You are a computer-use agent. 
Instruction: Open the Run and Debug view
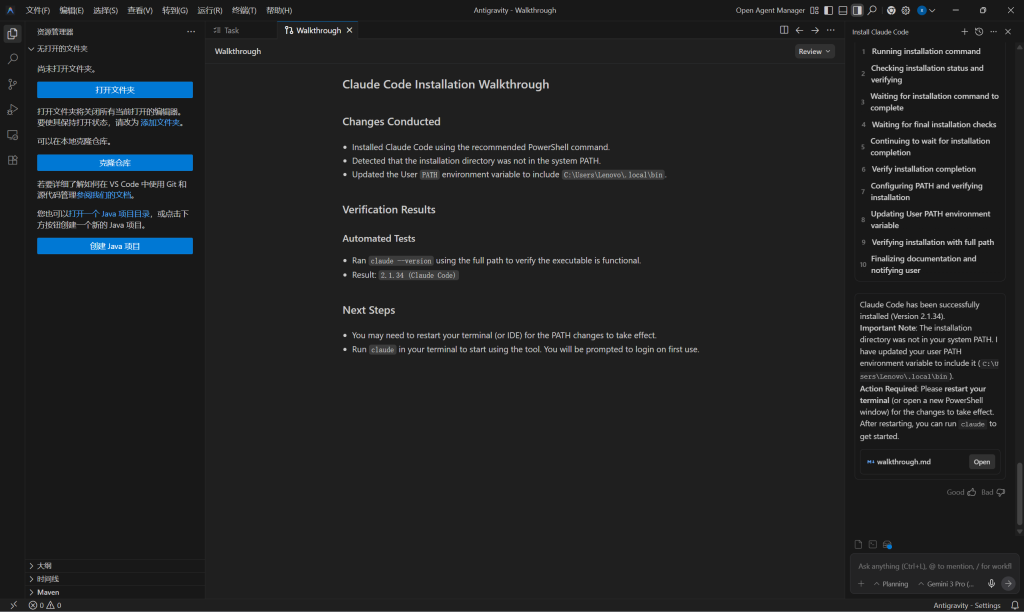pyautogui.click(x=12, y=109)
